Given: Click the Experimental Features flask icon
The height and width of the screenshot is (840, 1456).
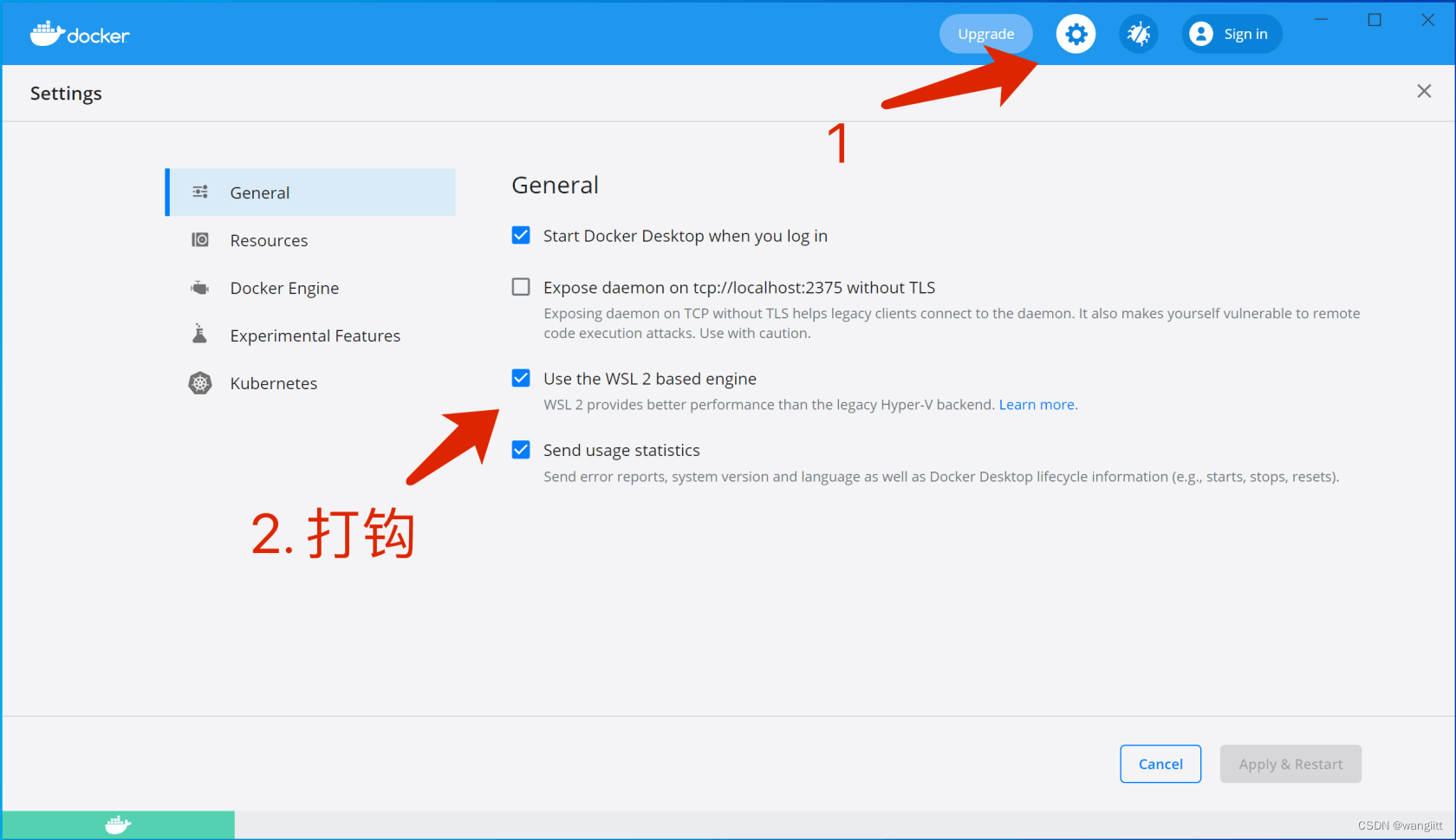Looking at the screenshot, I should coord(200,334).
